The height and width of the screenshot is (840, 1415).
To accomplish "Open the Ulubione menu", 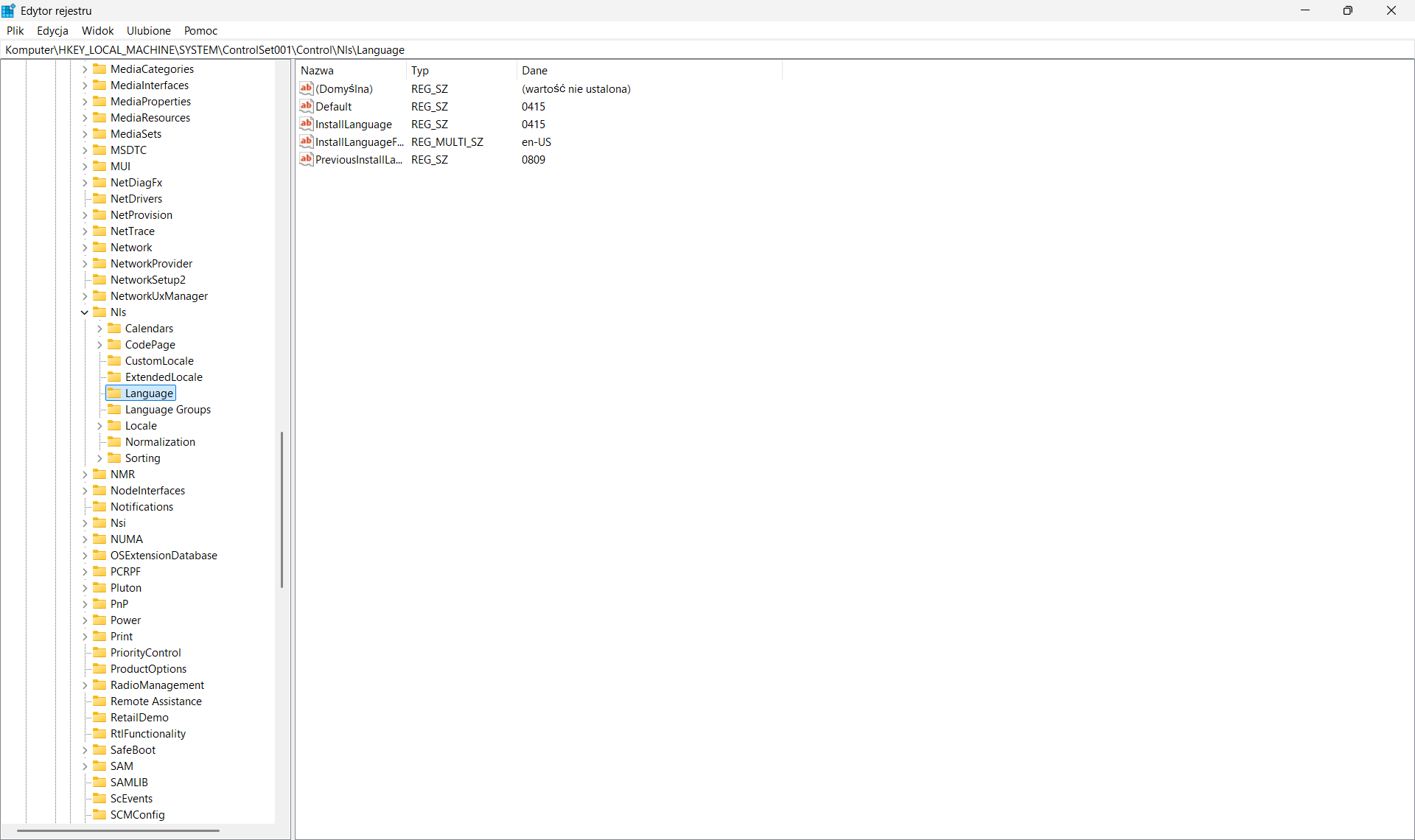I will (x=148, y=30).
